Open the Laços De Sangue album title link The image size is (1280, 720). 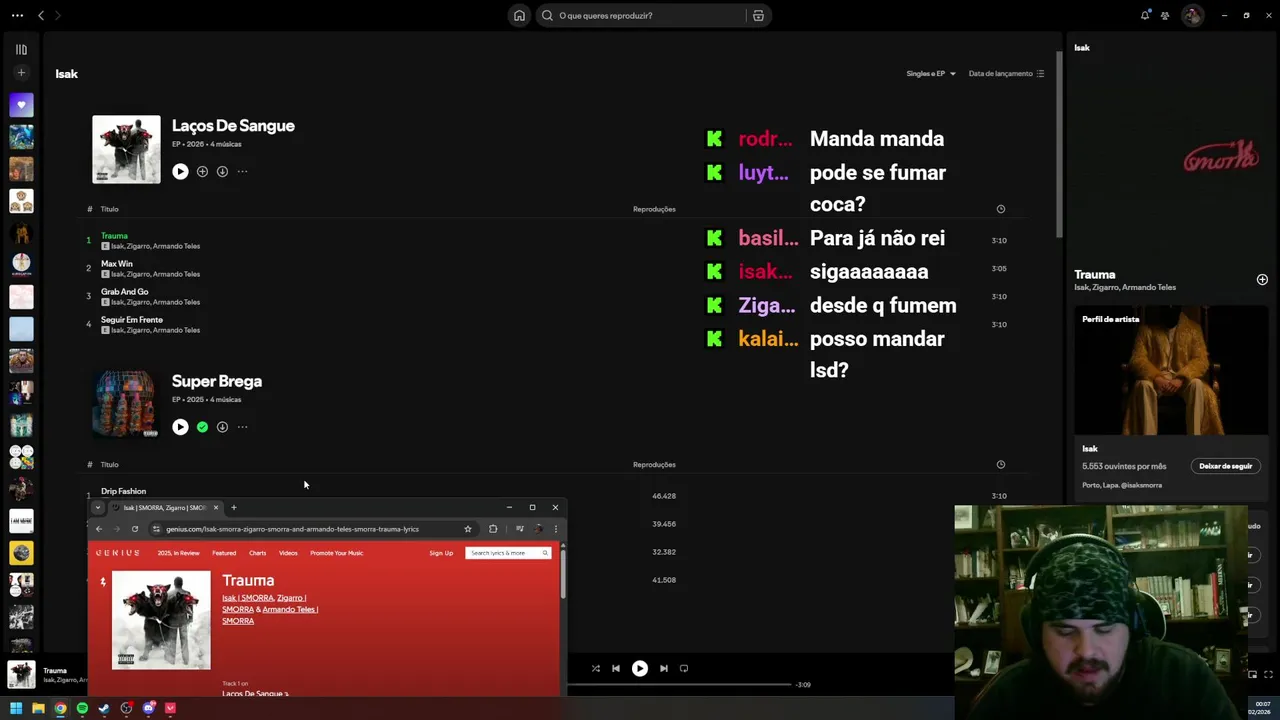click(233, 126)
